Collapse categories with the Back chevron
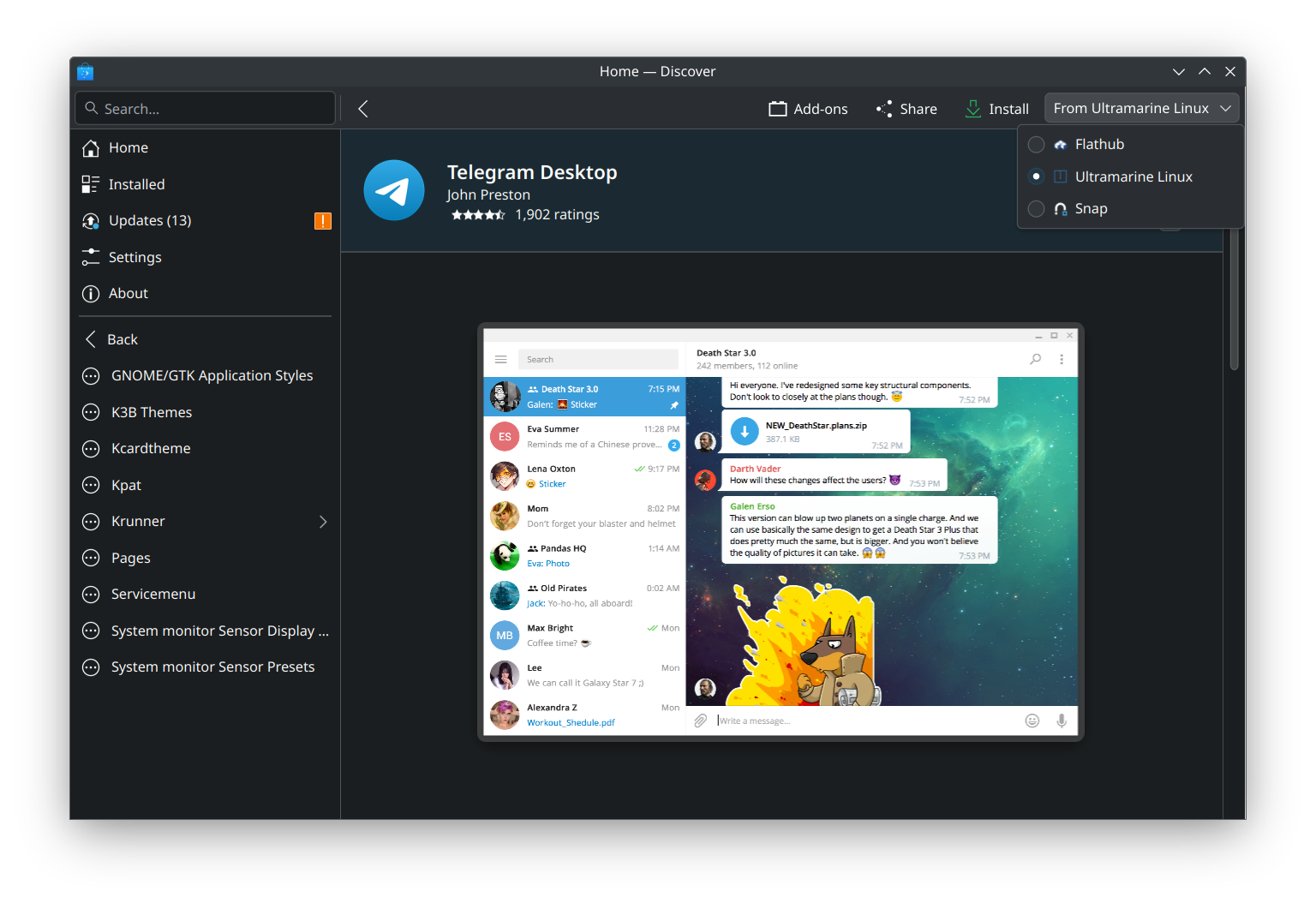The width and height of the screenshot is (1316, 903). tap(91, 339)
